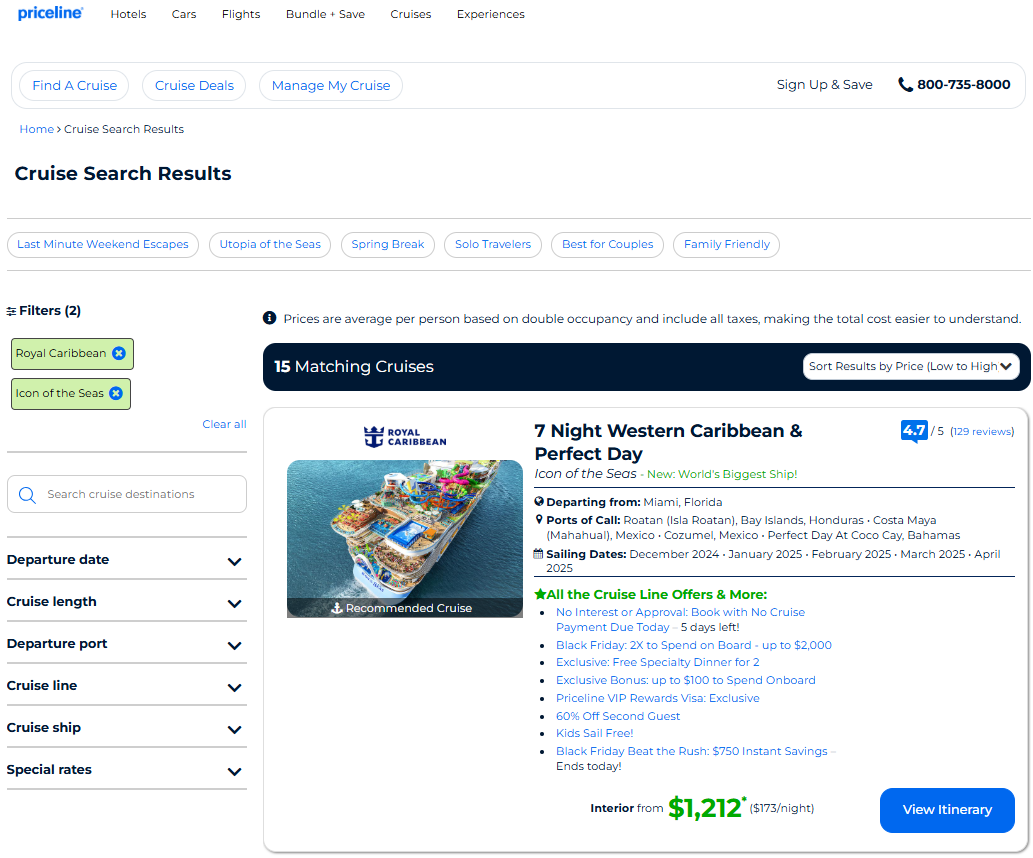
Task: Open the Hotels menu
Action: [128, 14]
